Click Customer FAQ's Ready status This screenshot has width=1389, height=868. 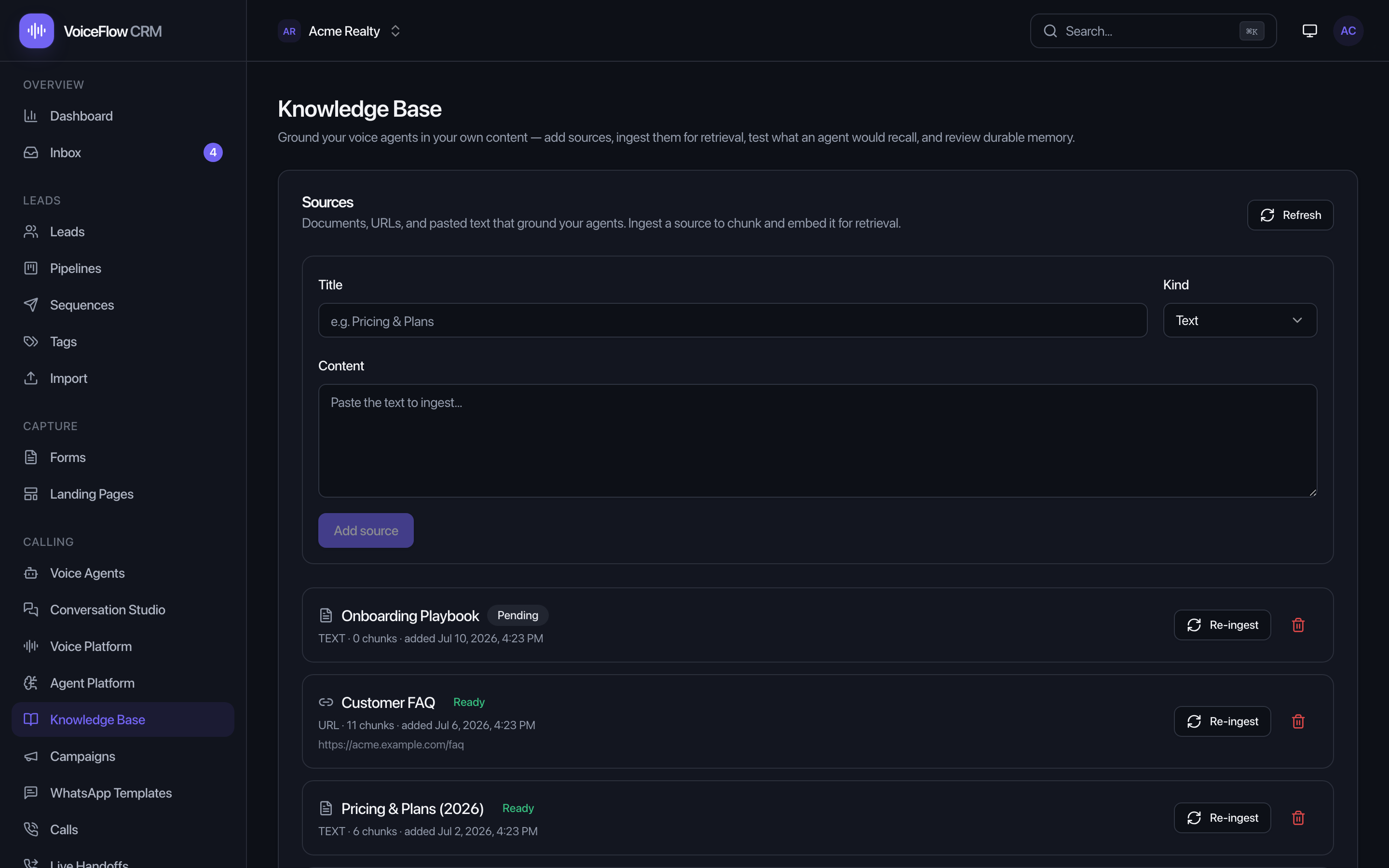469,702
